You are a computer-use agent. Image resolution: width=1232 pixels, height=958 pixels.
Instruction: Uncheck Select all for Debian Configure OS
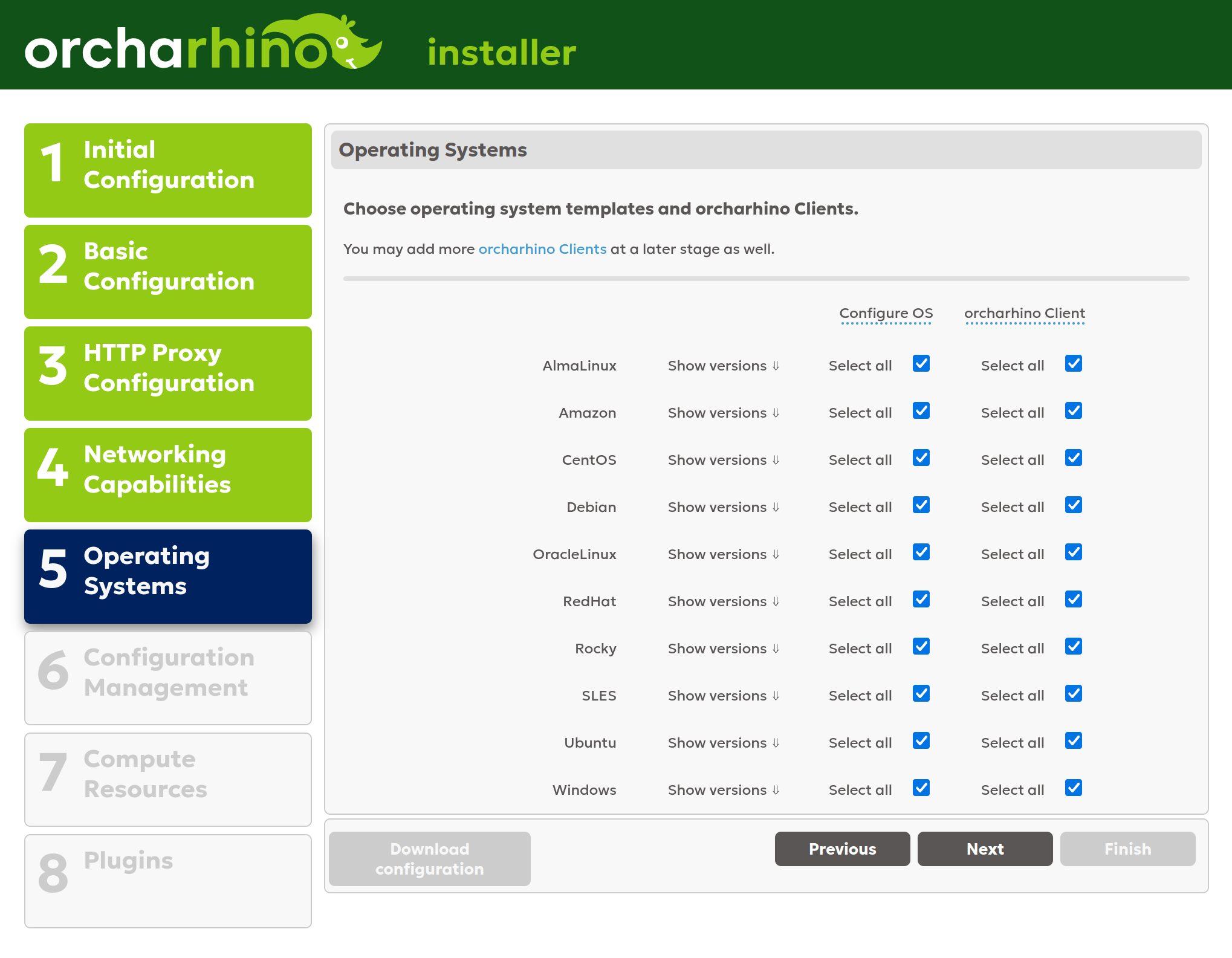tap(921, 505)
